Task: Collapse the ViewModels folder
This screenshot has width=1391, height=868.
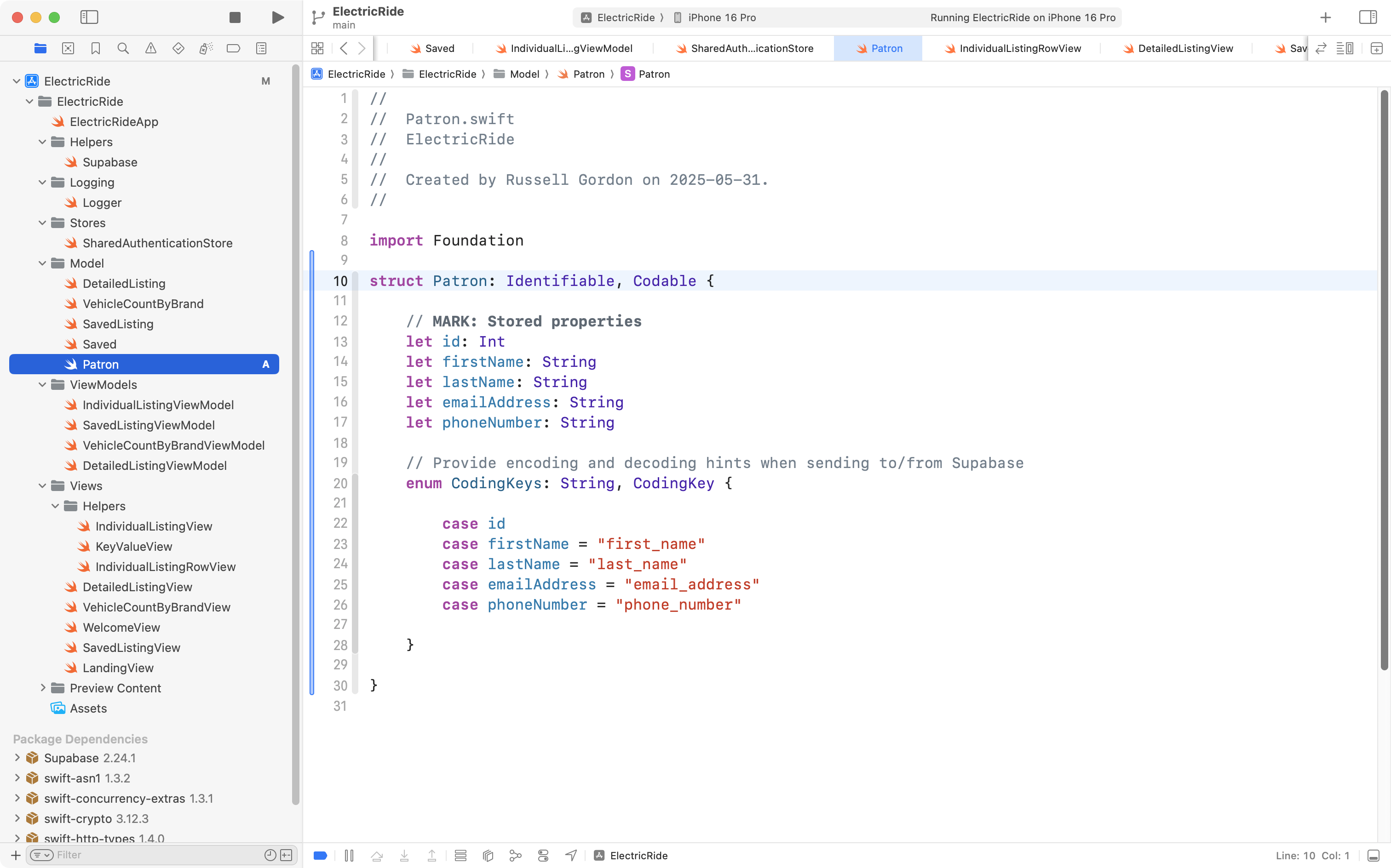Action: click(42, 385)
